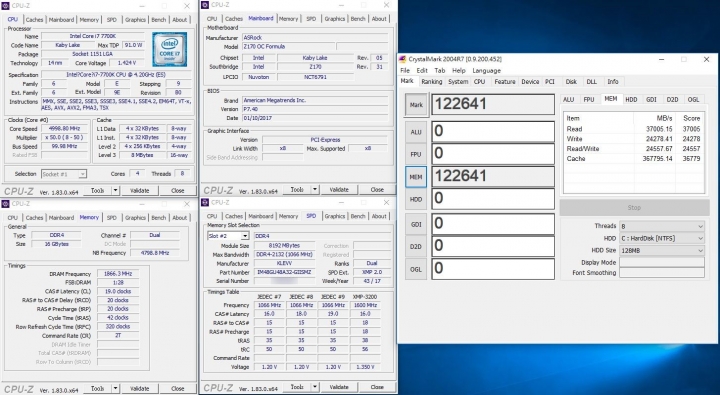The height and width of the screenshot is (395, 720).
Task: Click Validate button in Memory CPU-Z window
Action: tap(139, 388)
